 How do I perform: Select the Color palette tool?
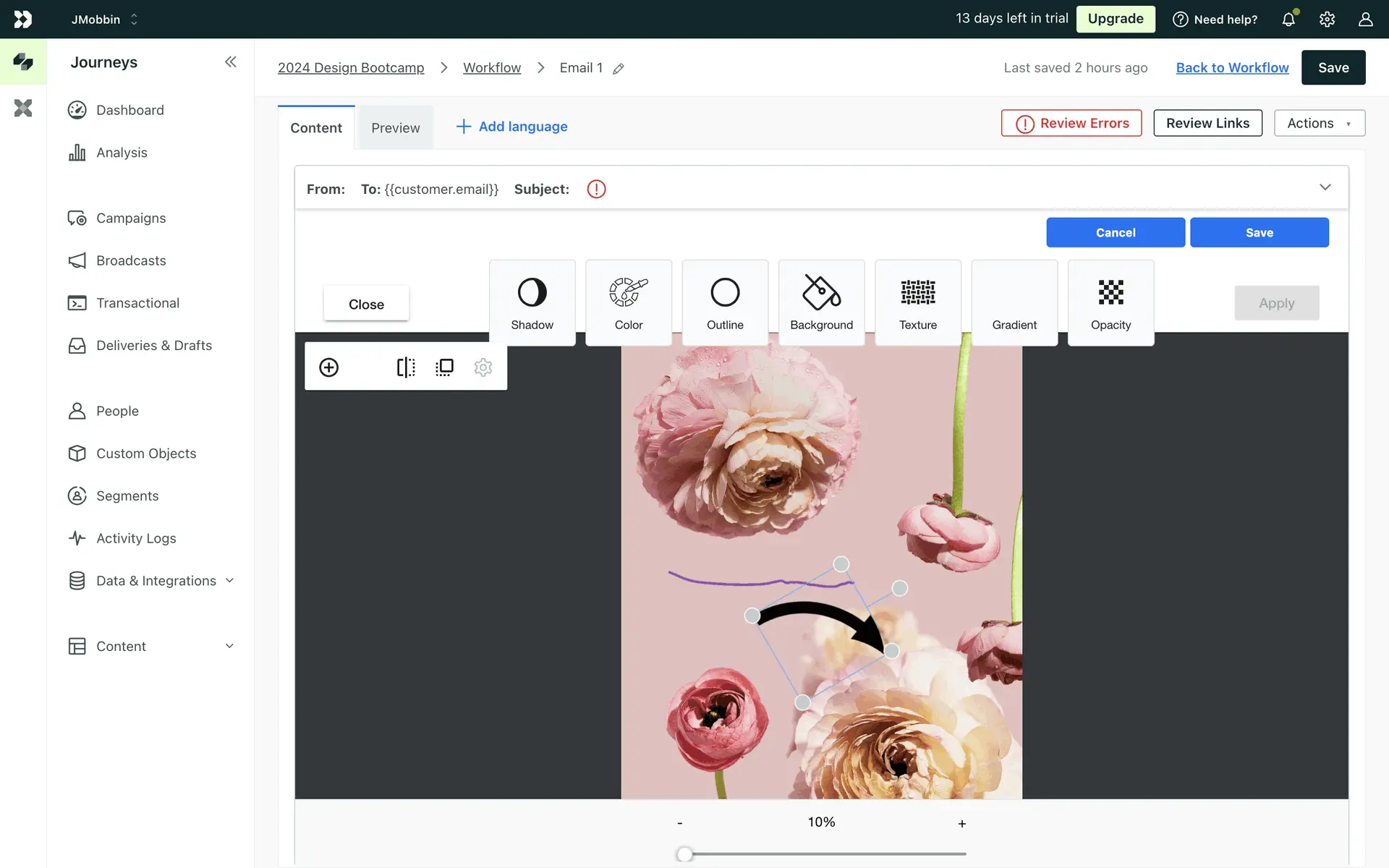coord(628,302)
